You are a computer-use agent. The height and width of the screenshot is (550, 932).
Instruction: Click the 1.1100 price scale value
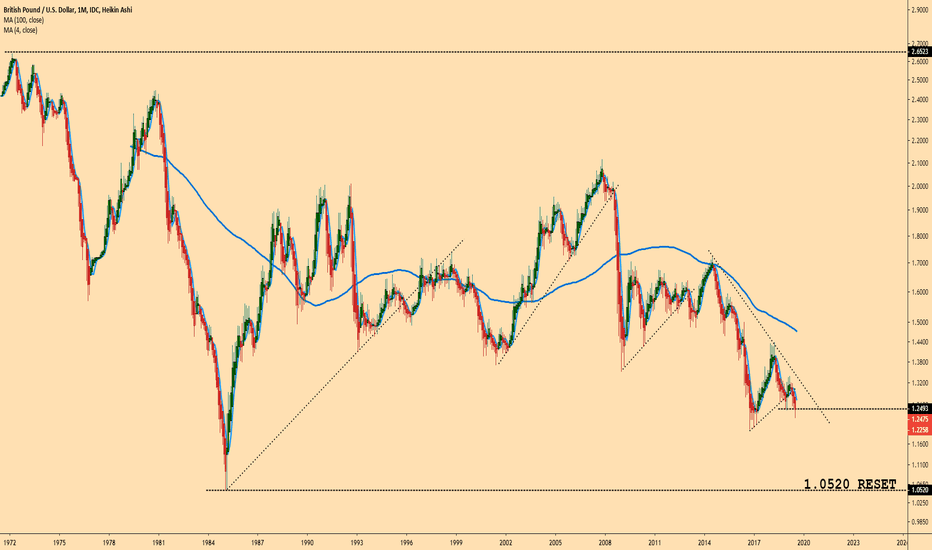pyautogui.click(x=920, y=465)
